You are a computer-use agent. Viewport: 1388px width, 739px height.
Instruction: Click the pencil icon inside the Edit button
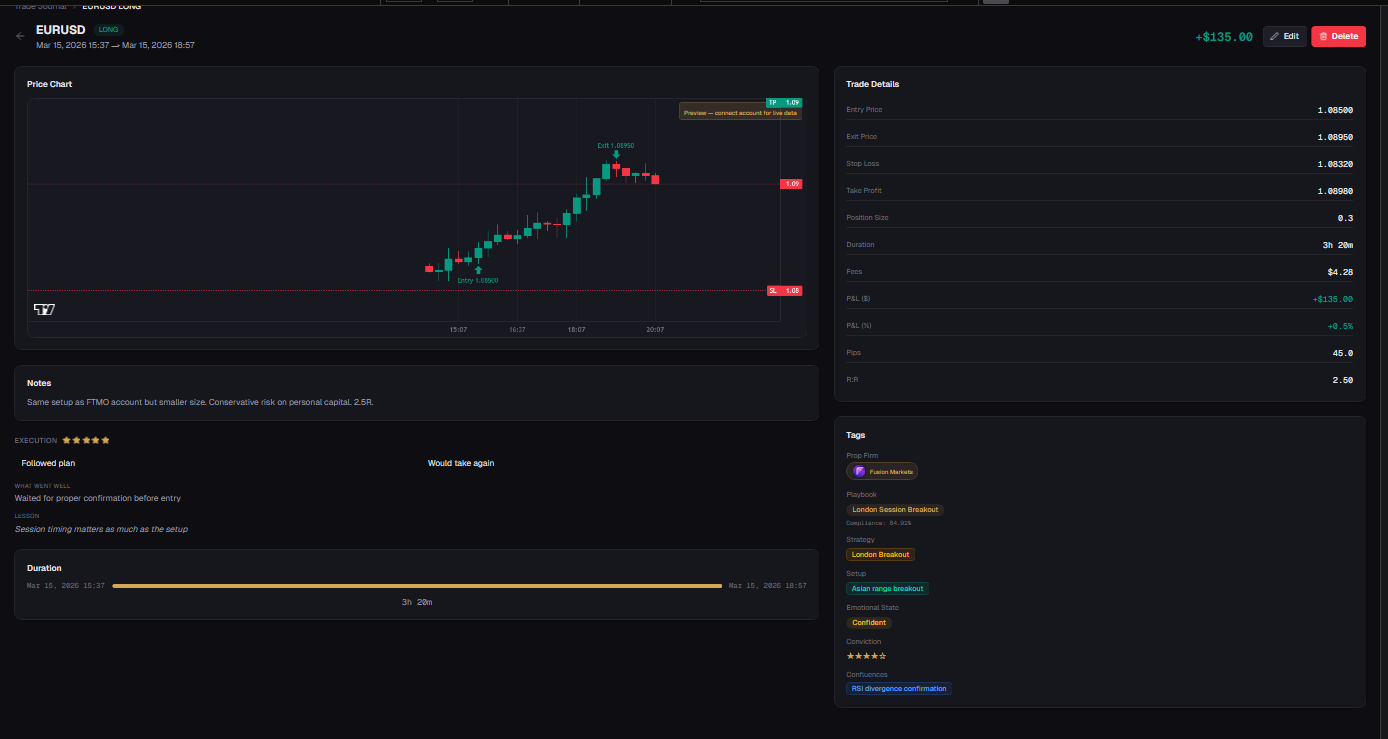[x=1274, y=36]
